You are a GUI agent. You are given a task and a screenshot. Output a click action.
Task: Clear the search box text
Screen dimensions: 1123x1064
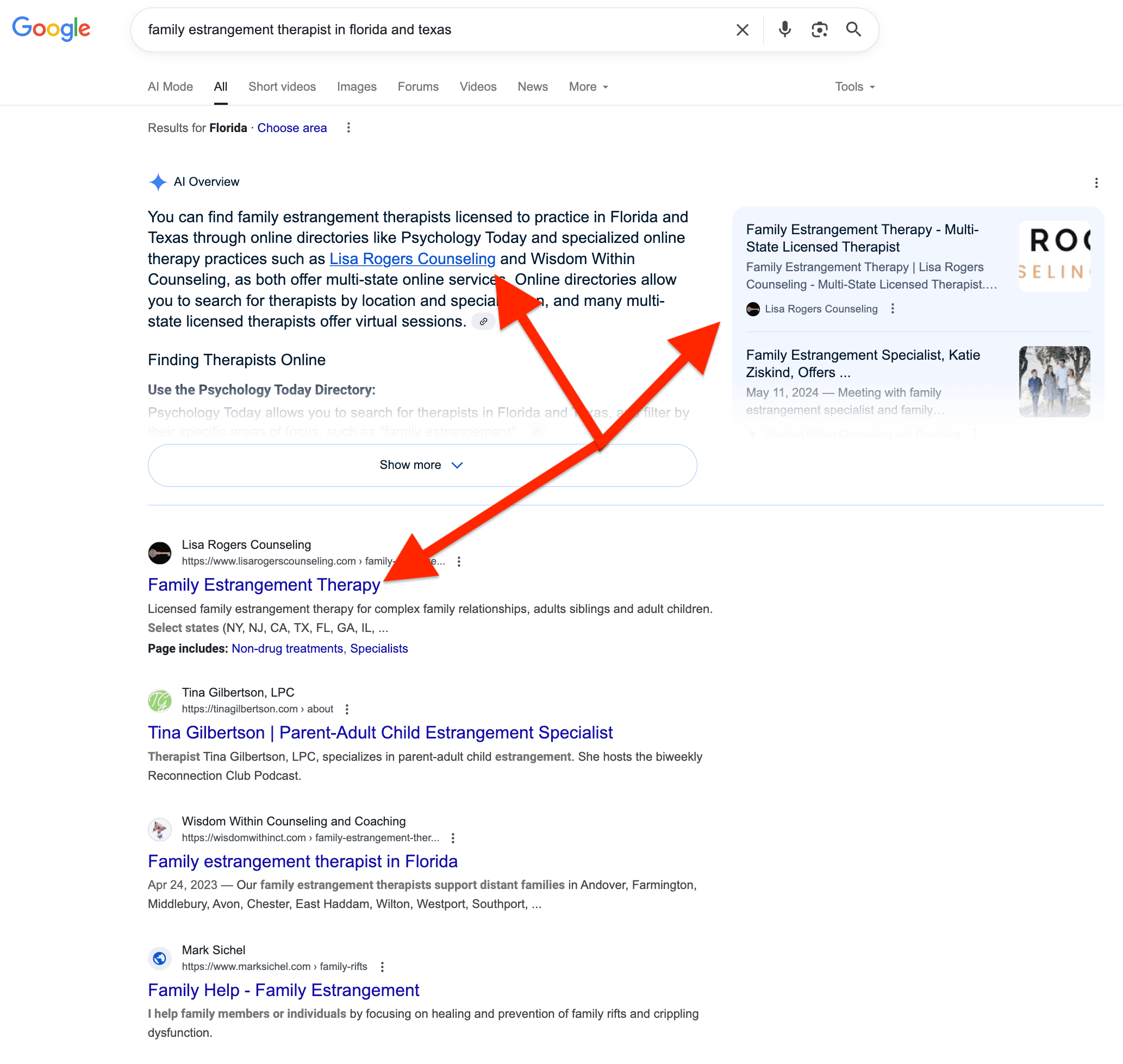pos(742,29)
